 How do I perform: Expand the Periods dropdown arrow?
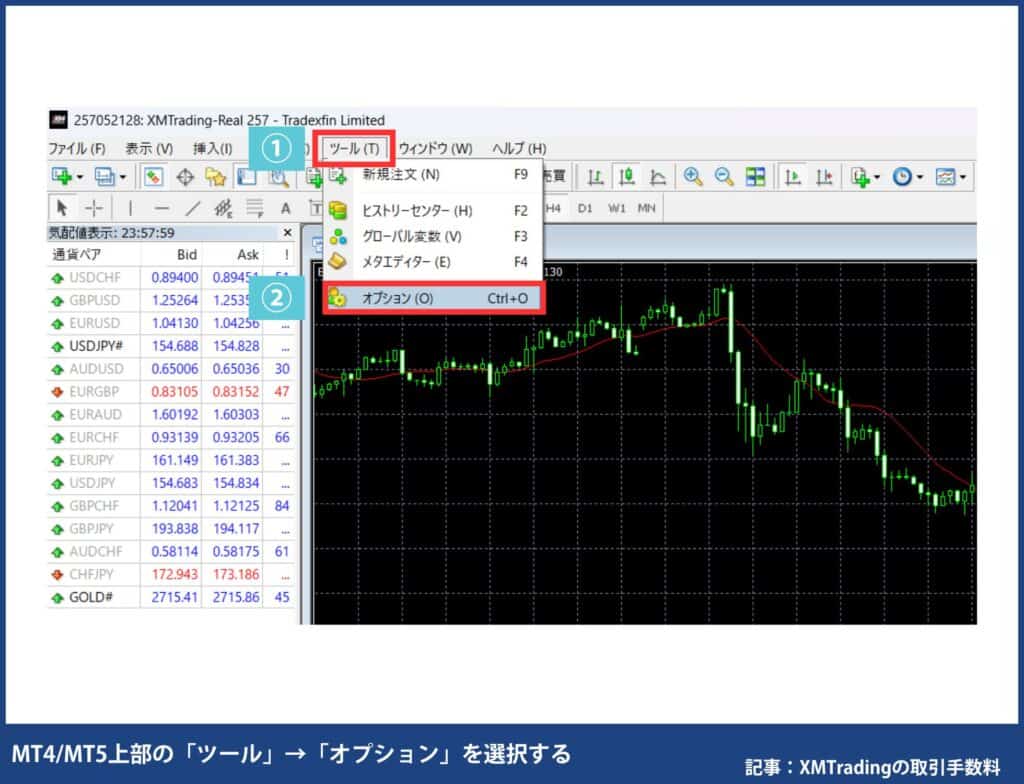click(920, 177)
